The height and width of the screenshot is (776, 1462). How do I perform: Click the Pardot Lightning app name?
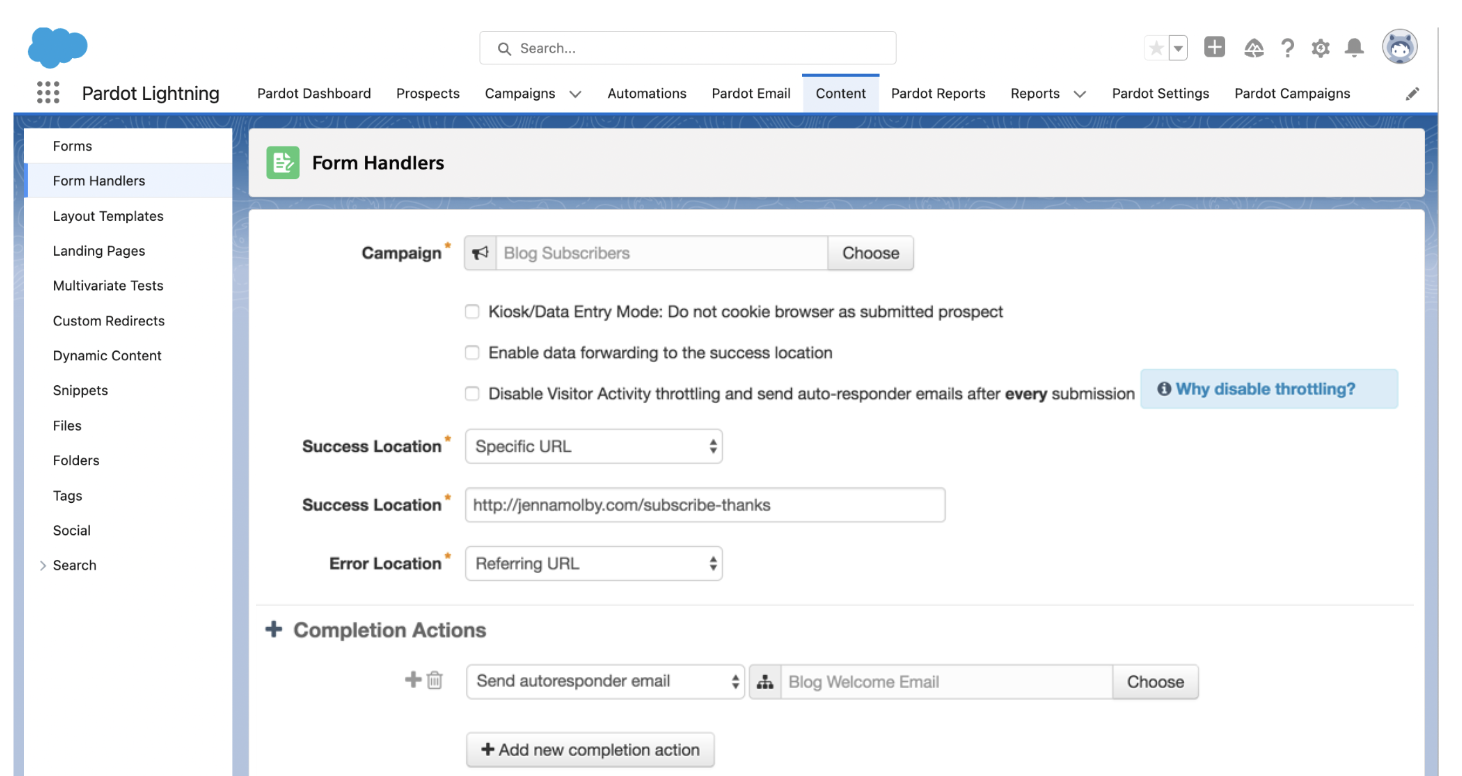151,94
